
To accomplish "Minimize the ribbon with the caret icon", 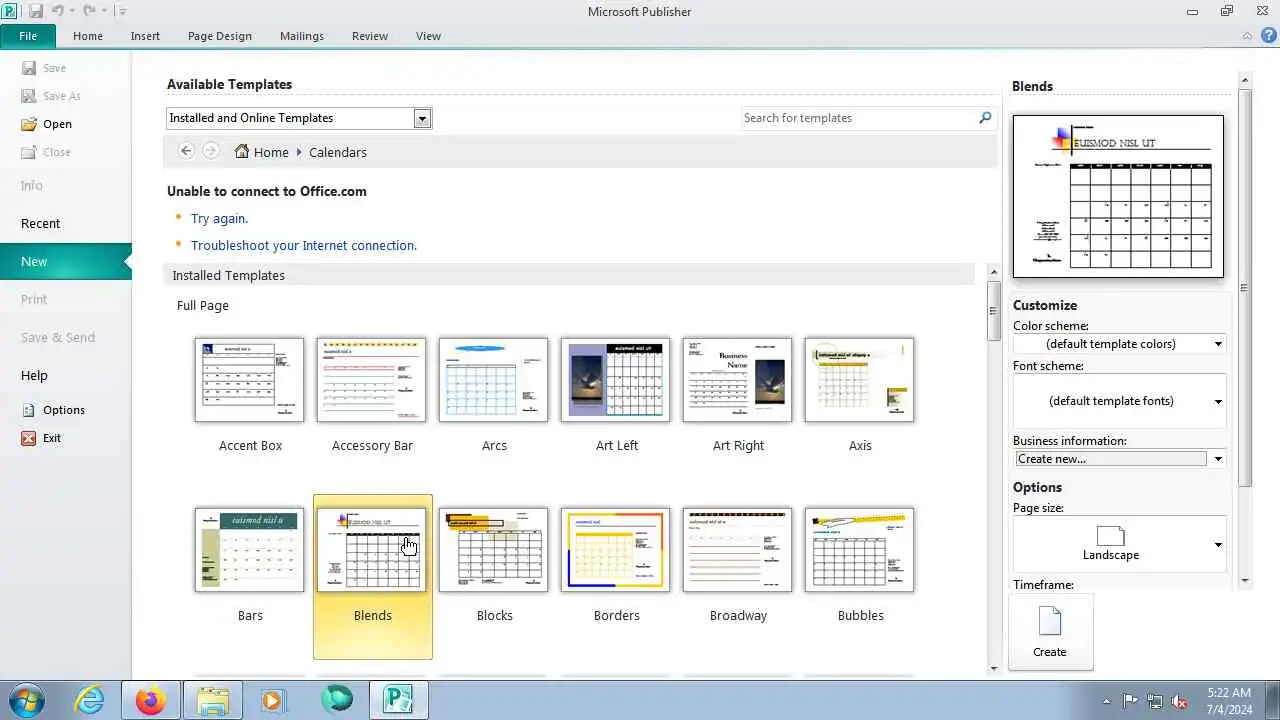I will click(1247, 35).
